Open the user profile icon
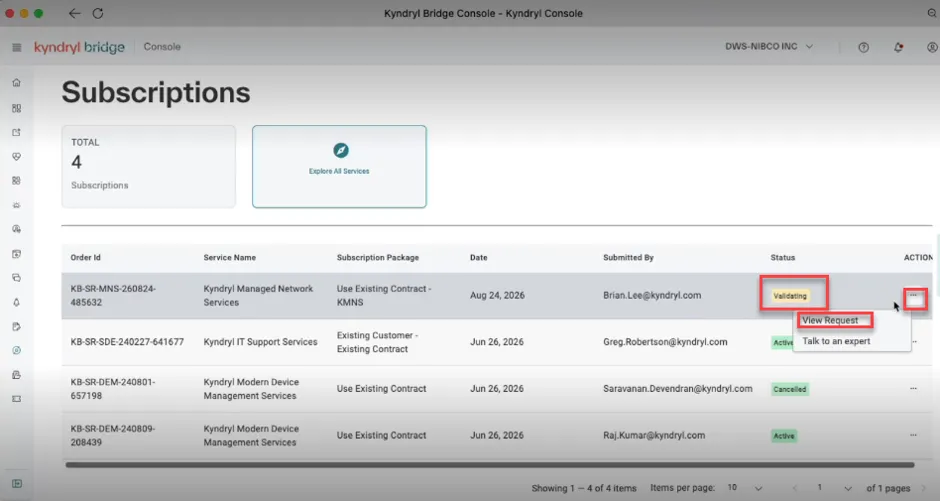This screenshot has width=940, height=501. [x=932, y=47]
